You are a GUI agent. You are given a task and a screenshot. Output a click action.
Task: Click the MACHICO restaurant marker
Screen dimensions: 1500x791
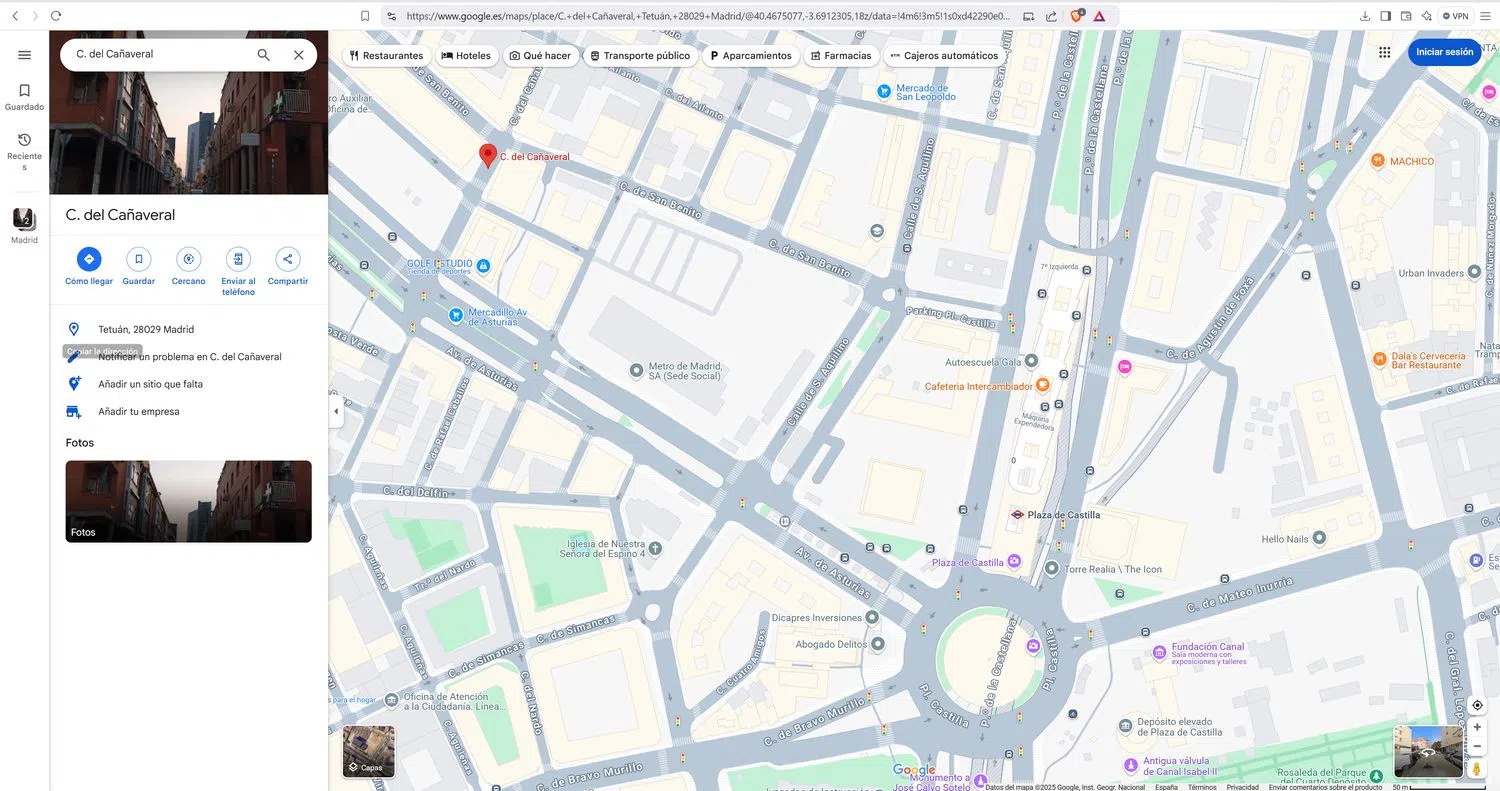click(x=1378, y=160)
